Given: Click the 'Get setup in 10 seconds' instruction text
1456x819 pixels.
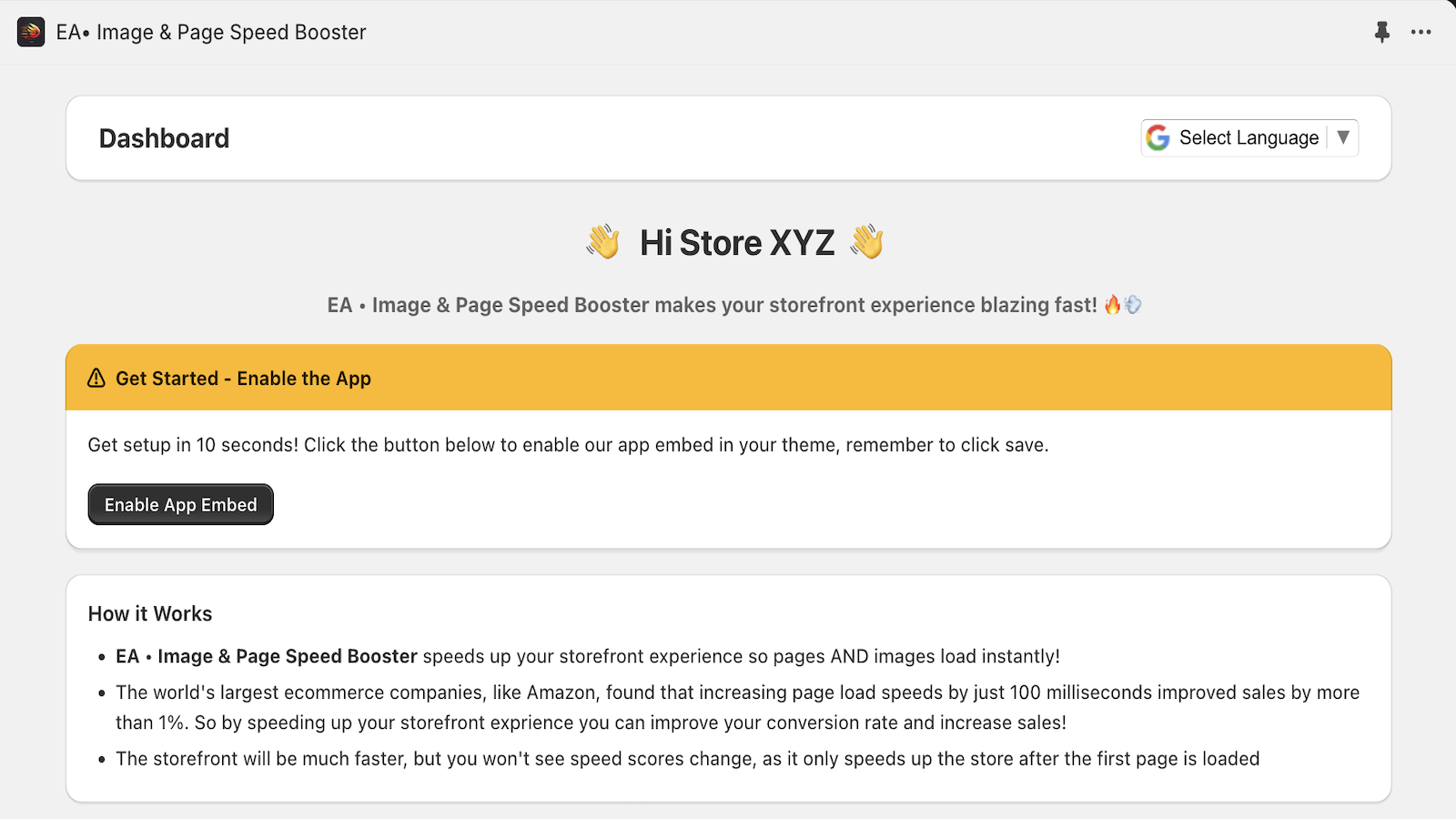Looking at the screenshot, I should click(568, 445).
